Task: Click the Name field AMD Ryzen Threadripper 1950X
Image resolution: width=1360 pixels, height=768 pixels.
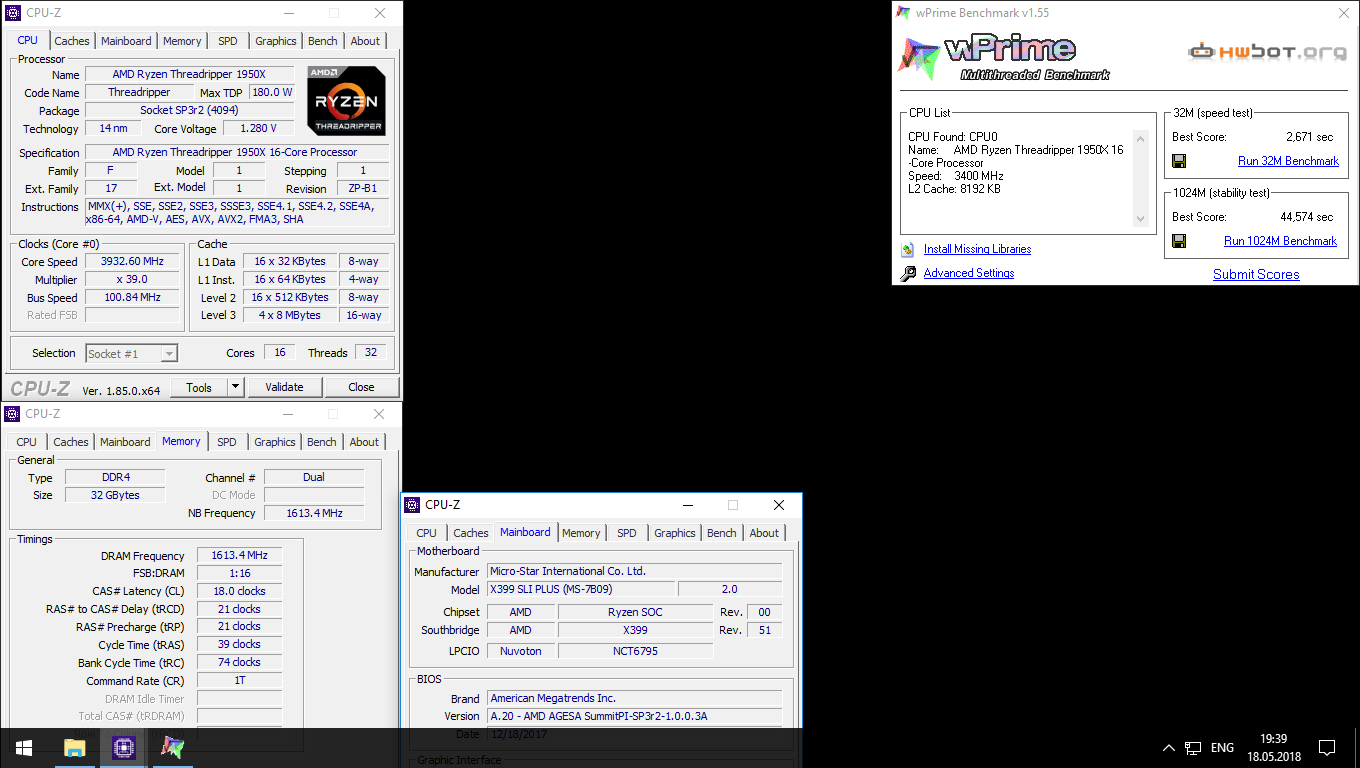Action: (189, 74)
